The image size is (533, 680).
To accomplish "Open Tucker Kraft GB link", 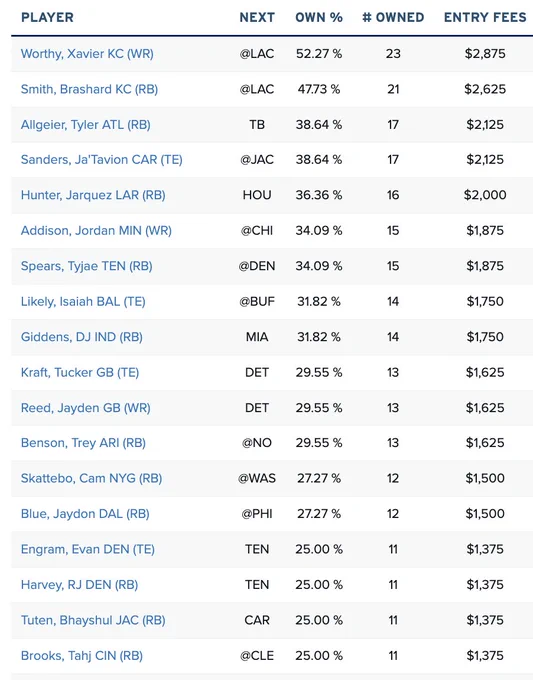I will [80, 373].
